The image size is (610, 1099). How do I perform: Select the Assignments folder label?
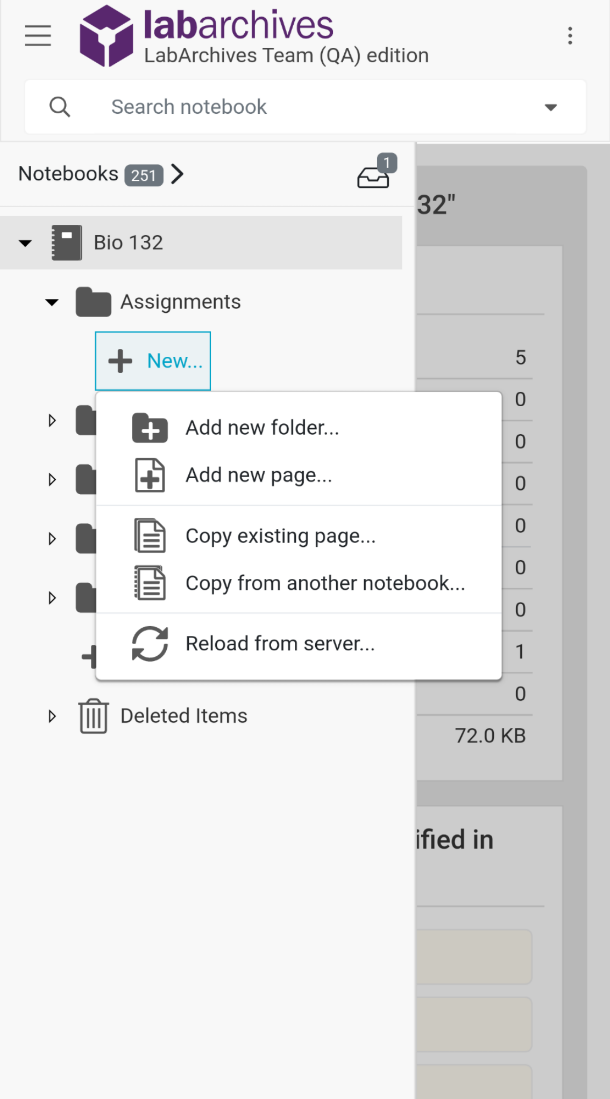[180, 301]
